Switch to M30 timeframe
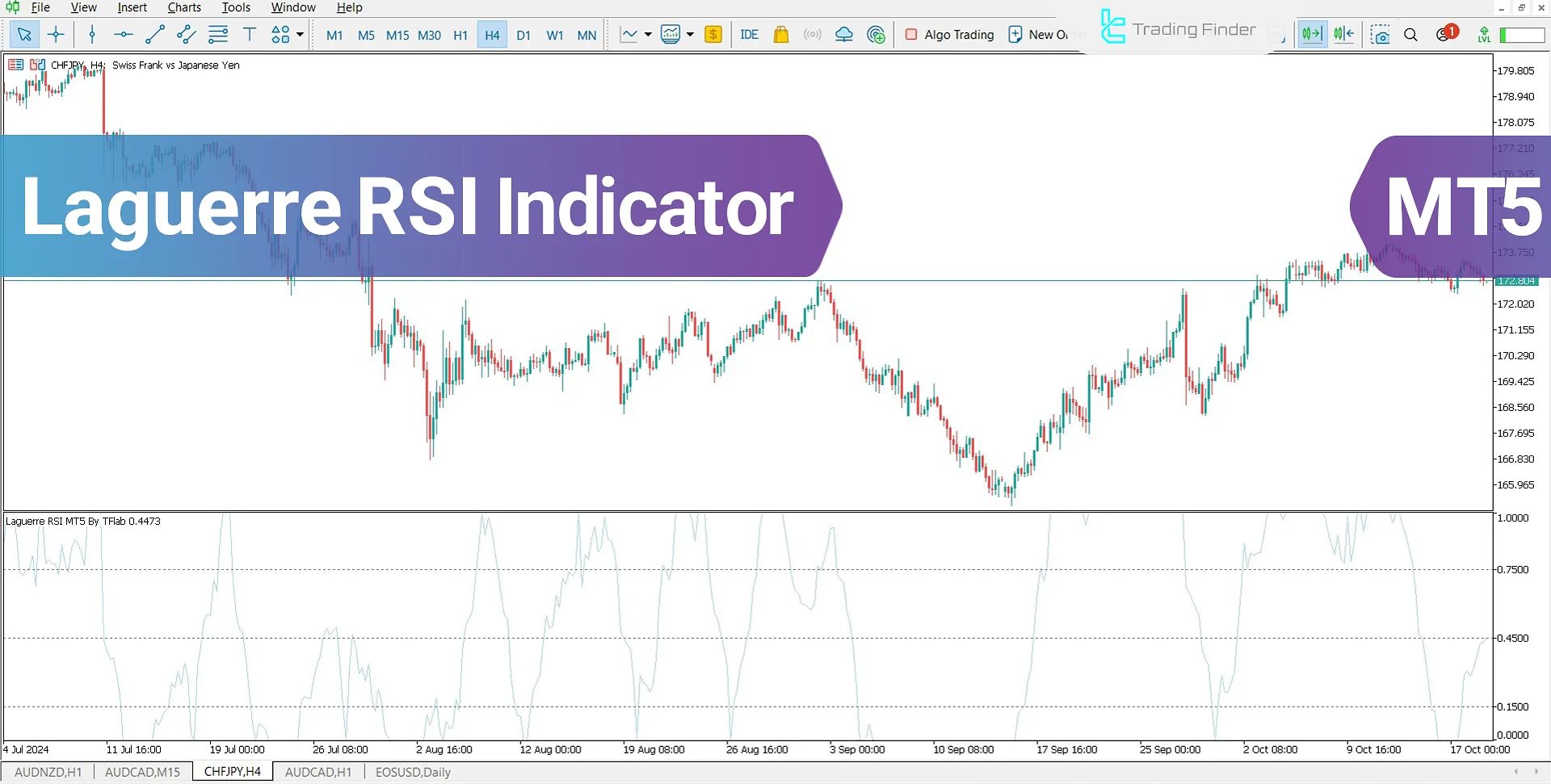The image size is (1551, 784). [x=430, y=36]
